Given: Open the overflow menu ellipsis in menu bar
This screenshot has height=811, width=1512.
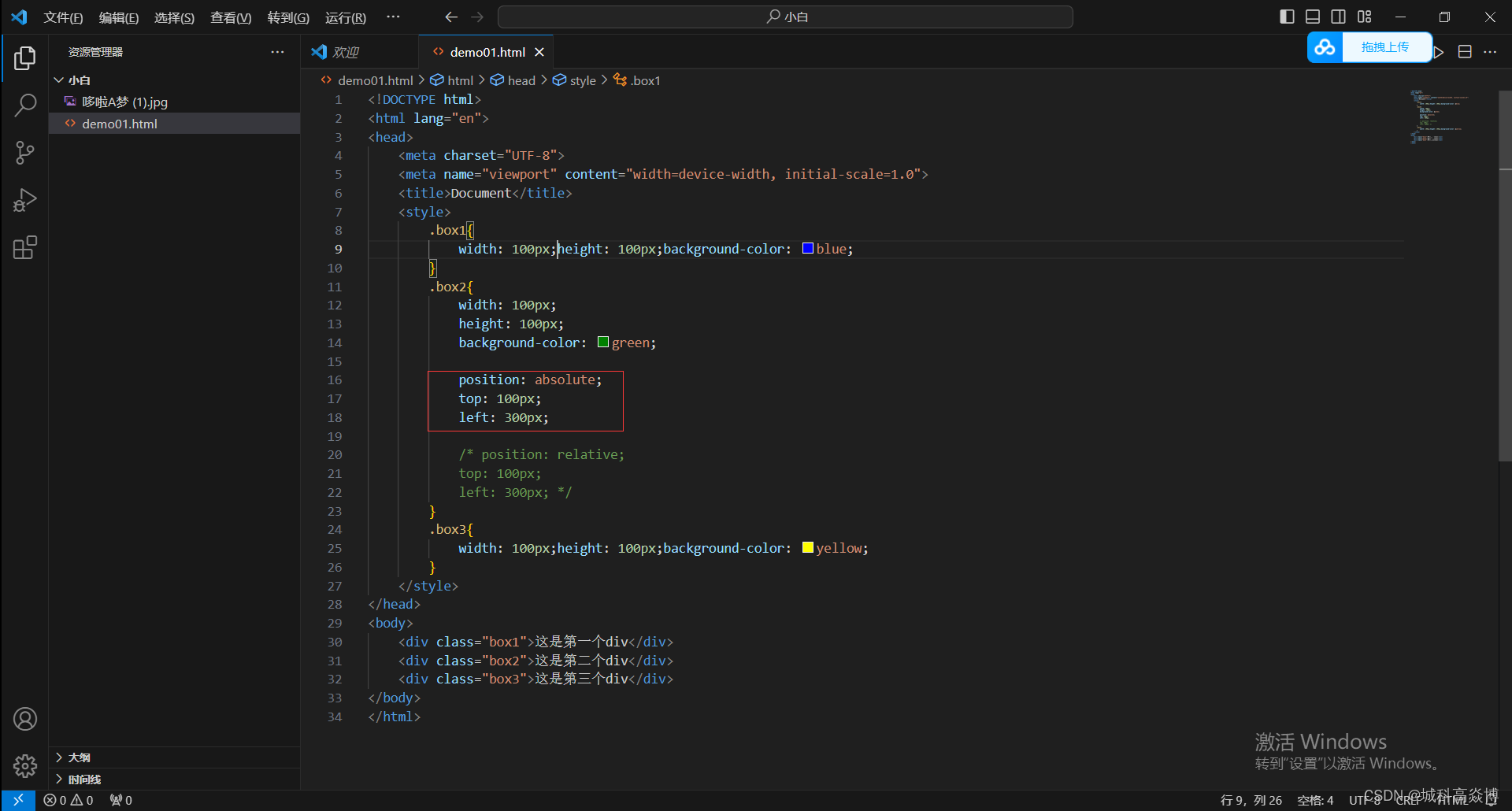Looking at the screenshot, I should pyautogui.click(x=393, y=17).
